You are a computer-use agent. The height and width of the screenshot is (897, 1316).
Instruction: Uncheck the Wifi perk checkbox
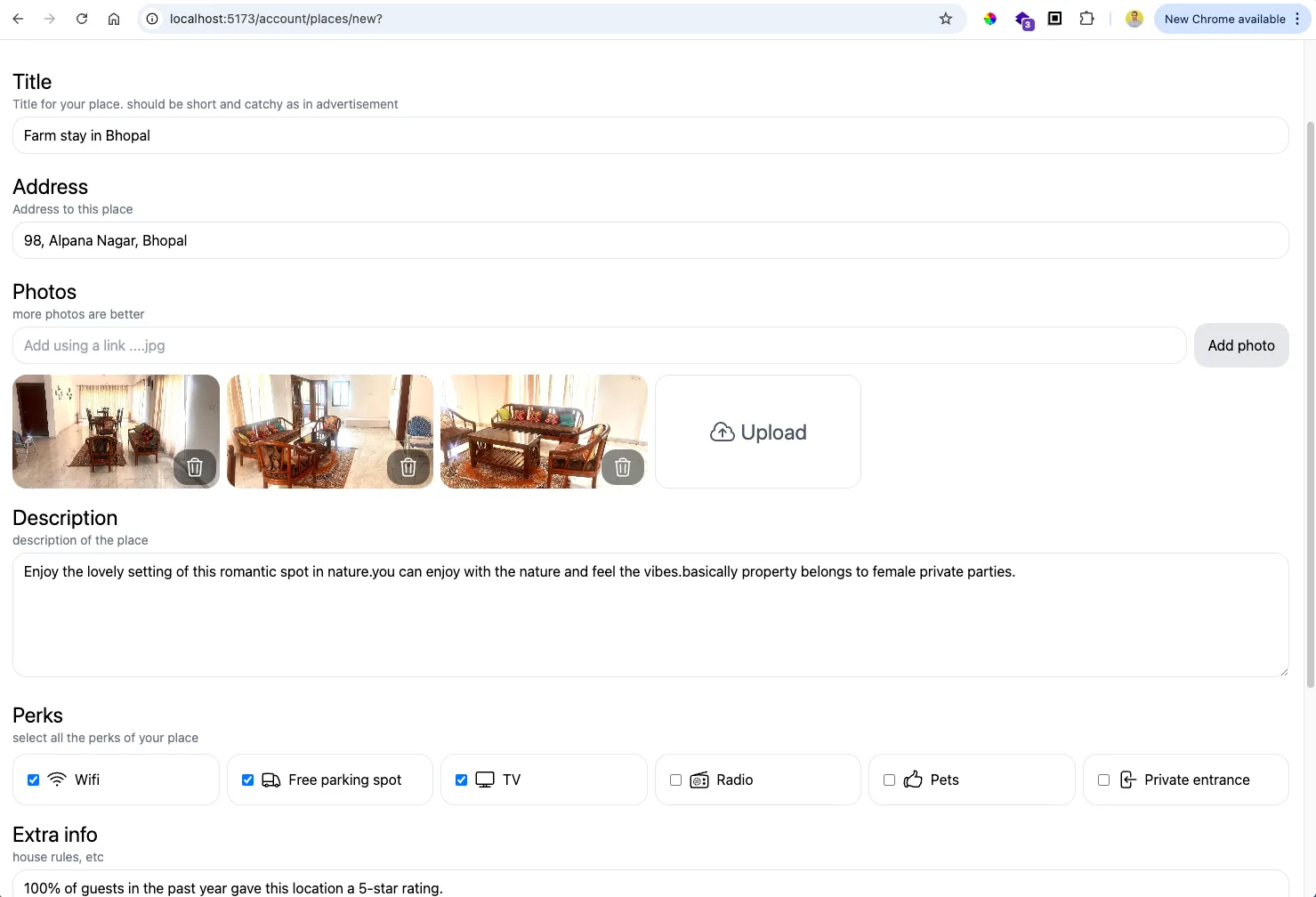coord(34,780)
